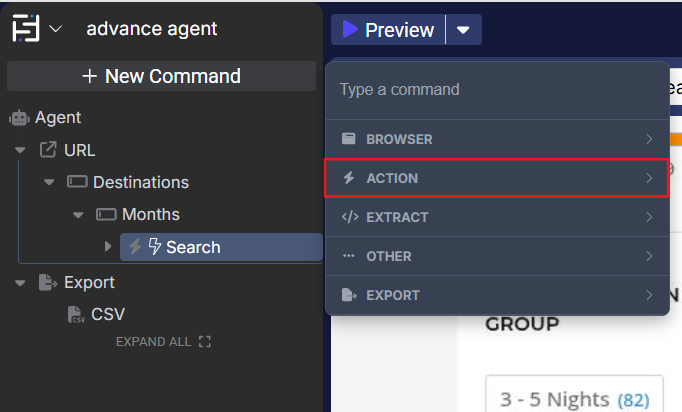
Task: Select the Destinations item in the tree
Action: 140,182
